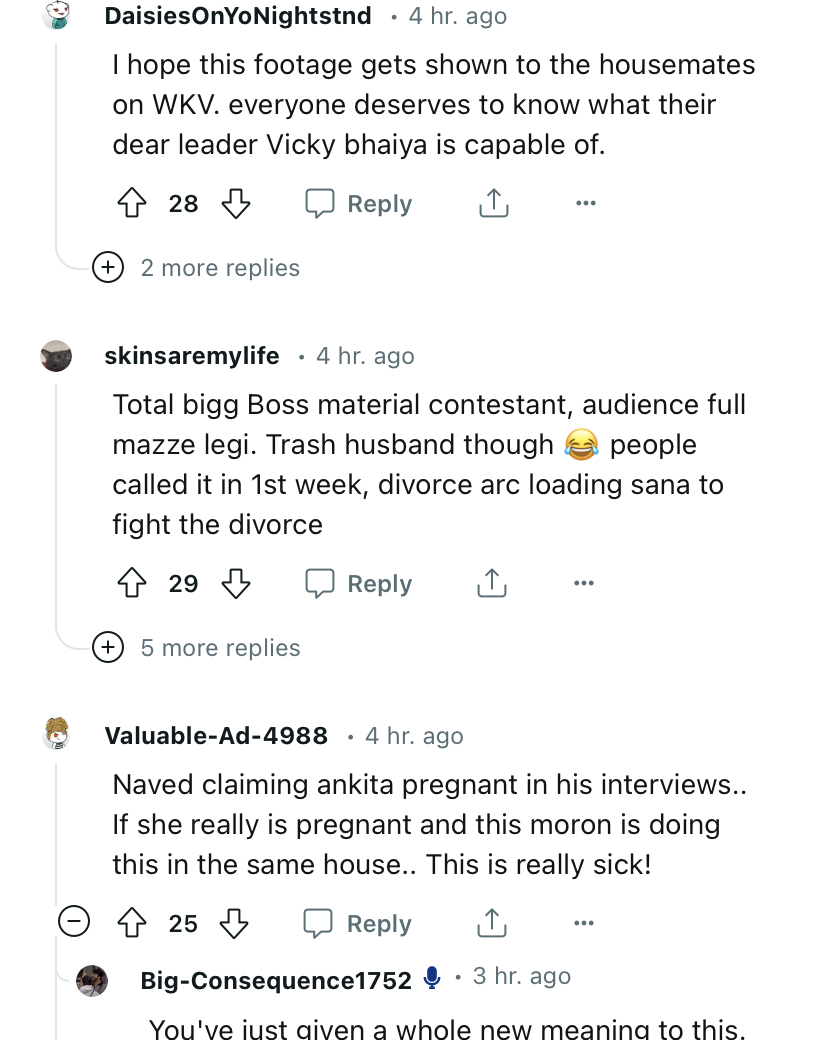
Task: Share the comment about WKV housemates
Action: click(493, 204)
